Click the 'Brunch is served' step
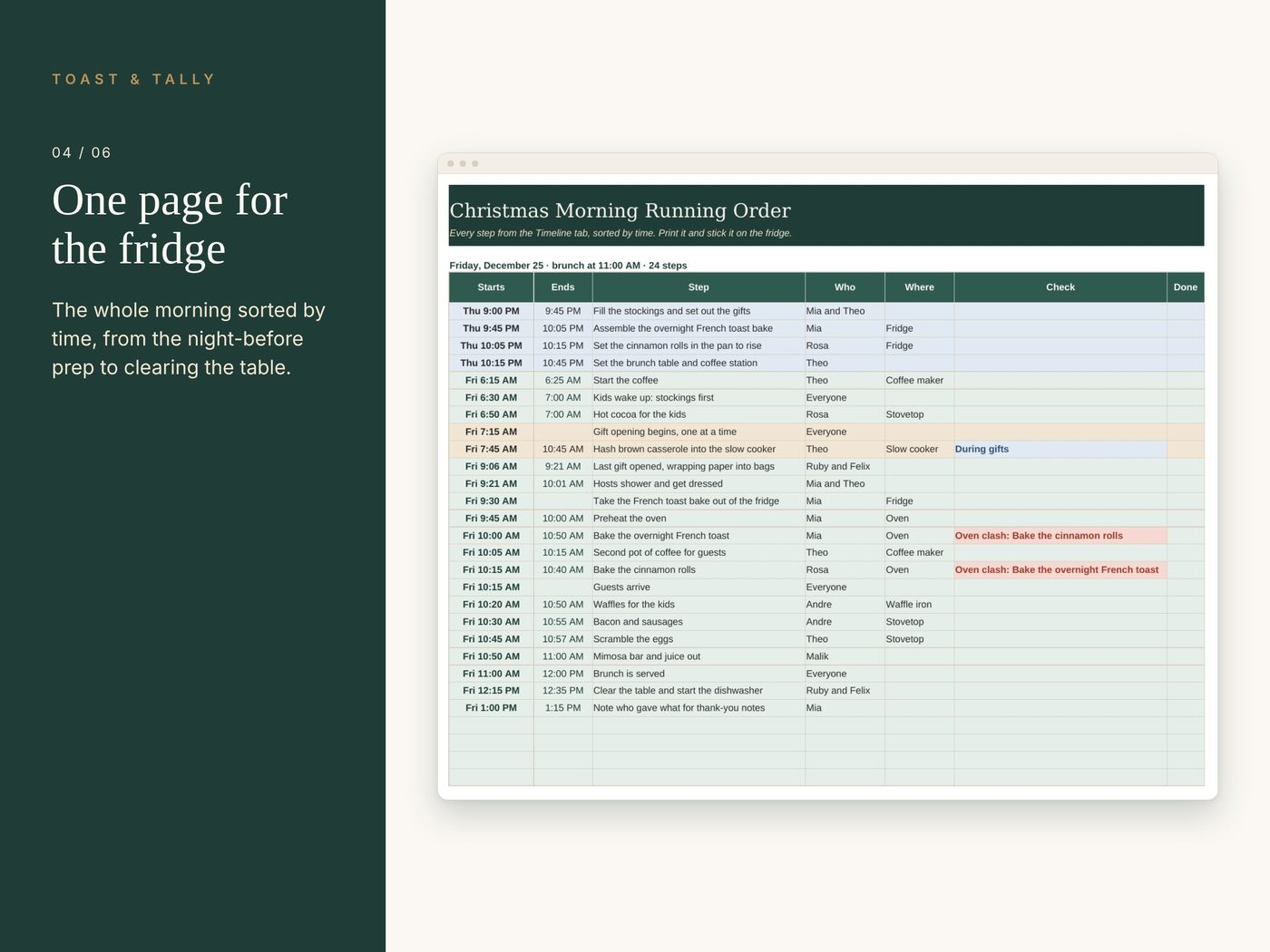This screenshot has width=1270, height=952. tap(698, 674)
